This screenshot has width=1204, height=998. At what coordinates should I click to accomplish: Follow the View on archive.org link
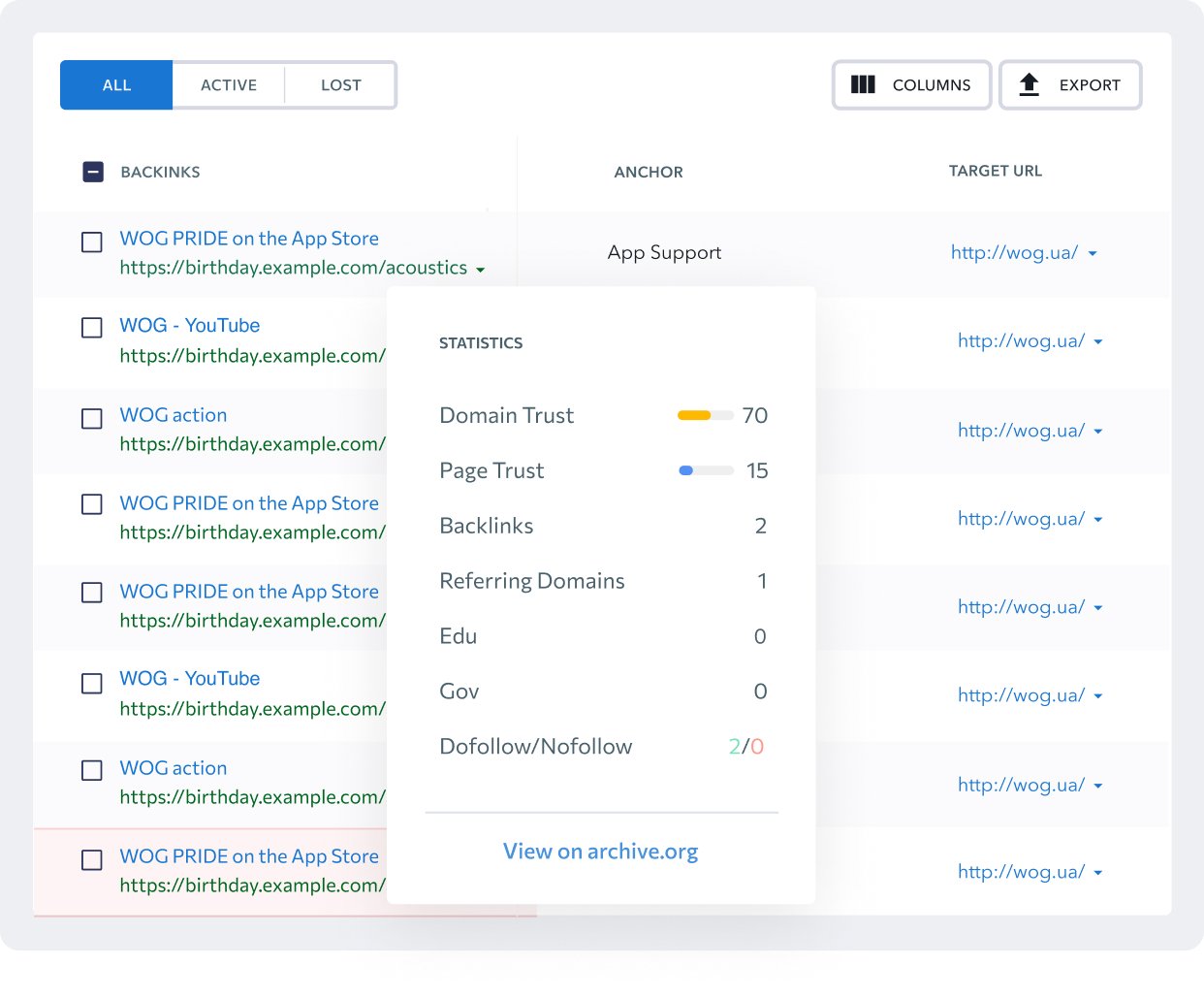(x=601, y=852)
